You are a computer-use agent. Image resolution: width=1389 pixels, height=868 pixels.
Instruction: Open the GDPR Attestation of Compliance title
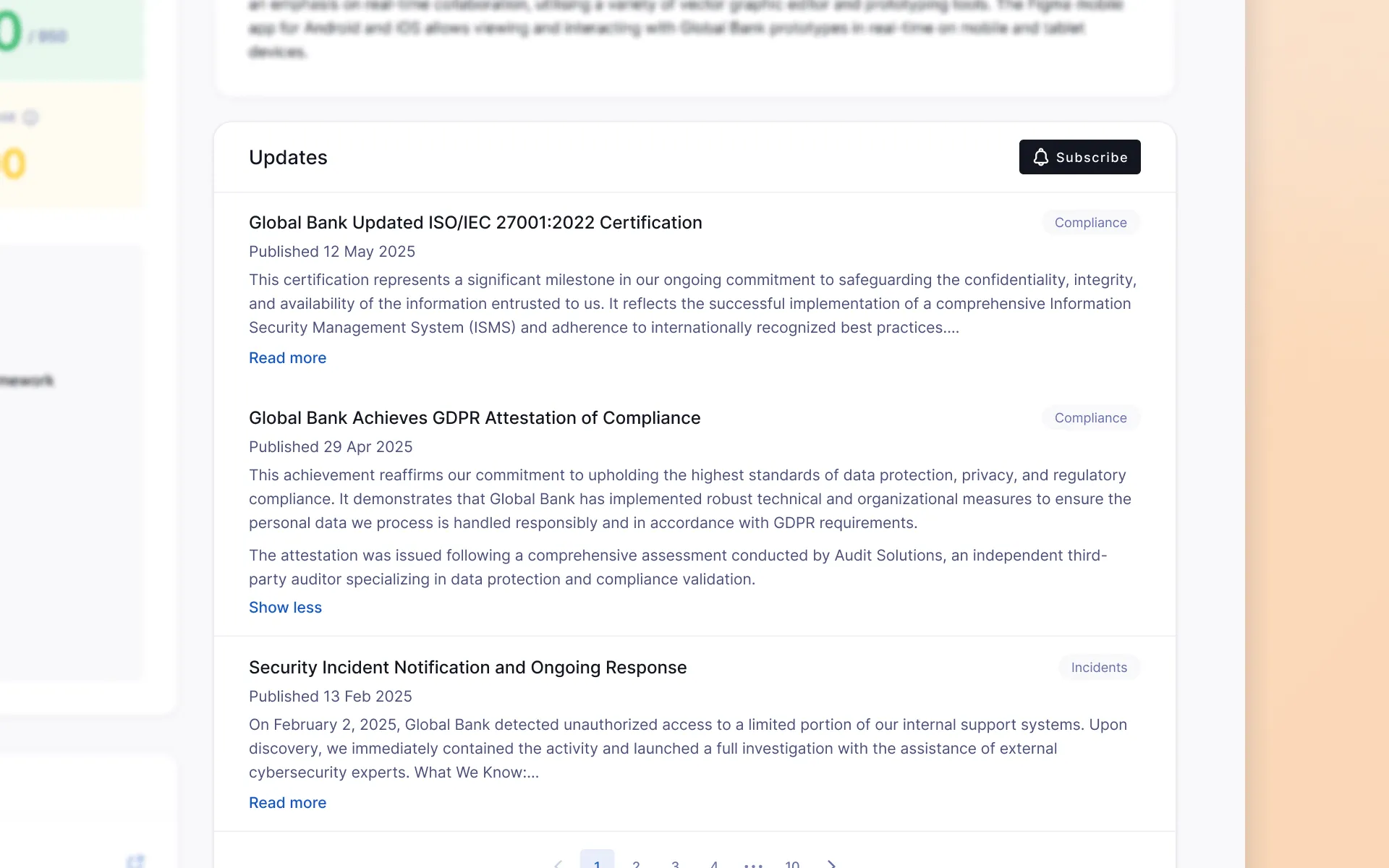pyautogui.click(x=475, y=418)
